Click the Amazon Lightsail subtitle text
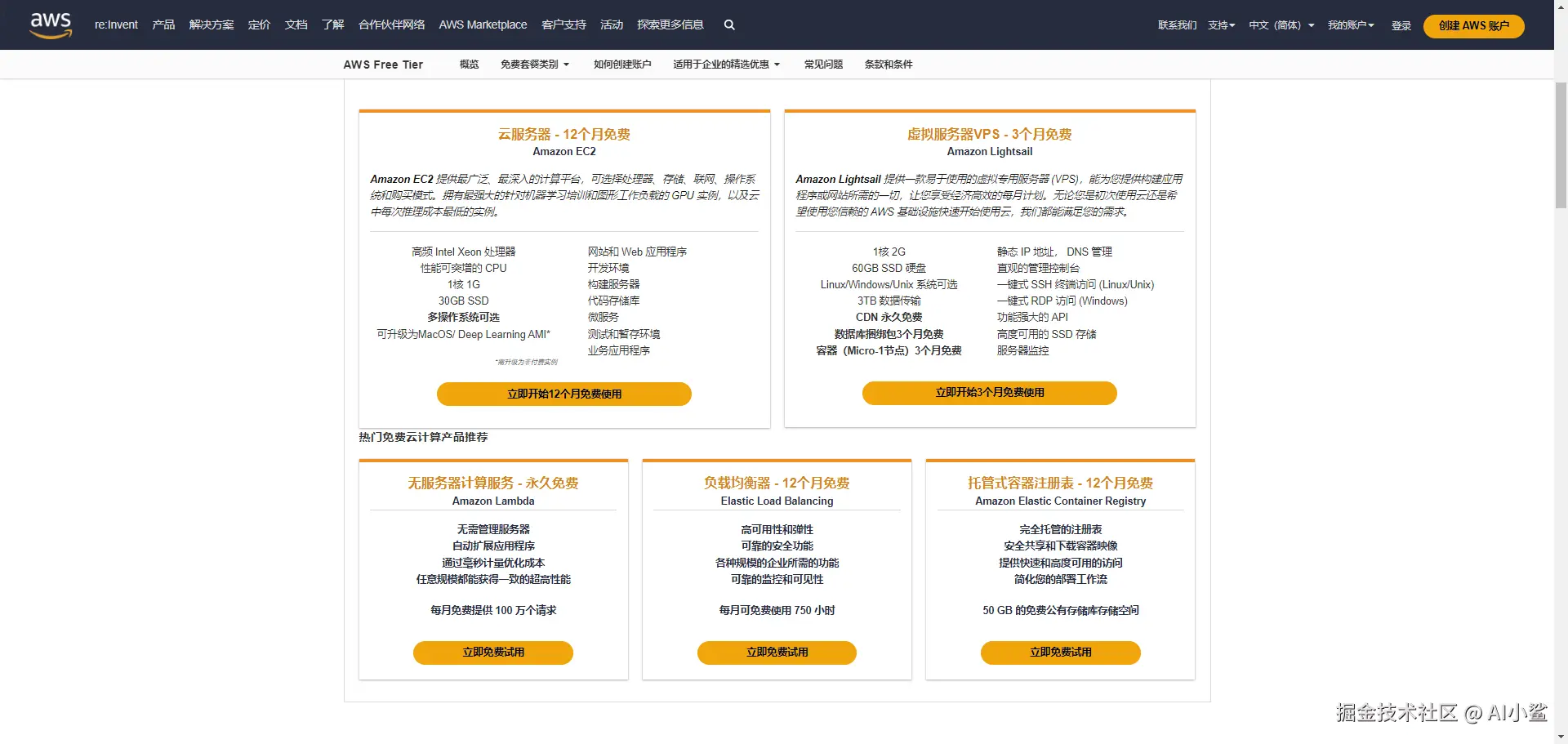Image resolution: width=1568 pixels, height=744 pixels. 990,152
